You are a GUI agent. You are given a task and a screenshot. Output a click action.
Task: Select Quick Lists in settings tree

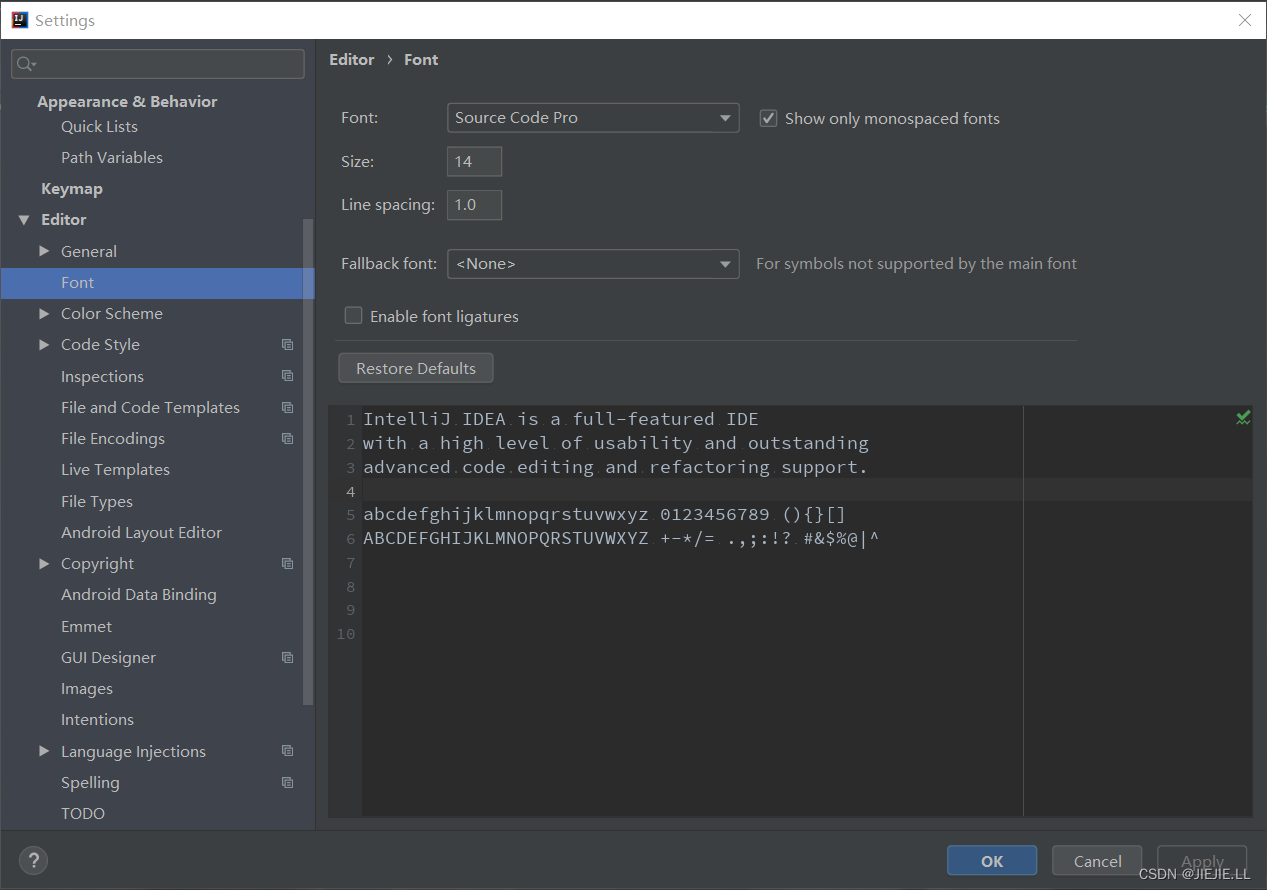[x=99, y=126]
